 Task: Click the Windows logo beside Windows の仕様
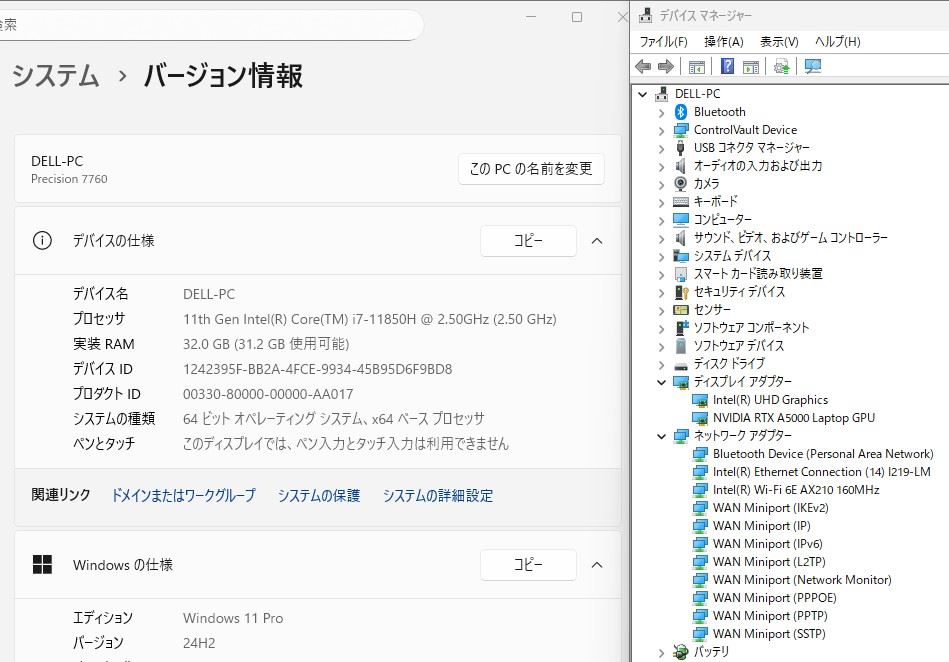click(42, 565)
